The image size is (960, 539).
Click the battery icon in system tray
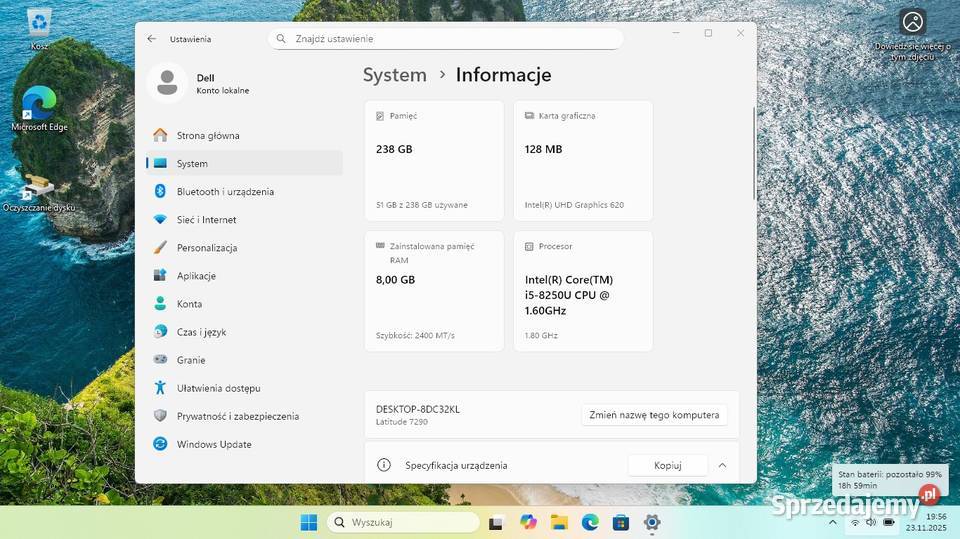(x=888, y=522)
